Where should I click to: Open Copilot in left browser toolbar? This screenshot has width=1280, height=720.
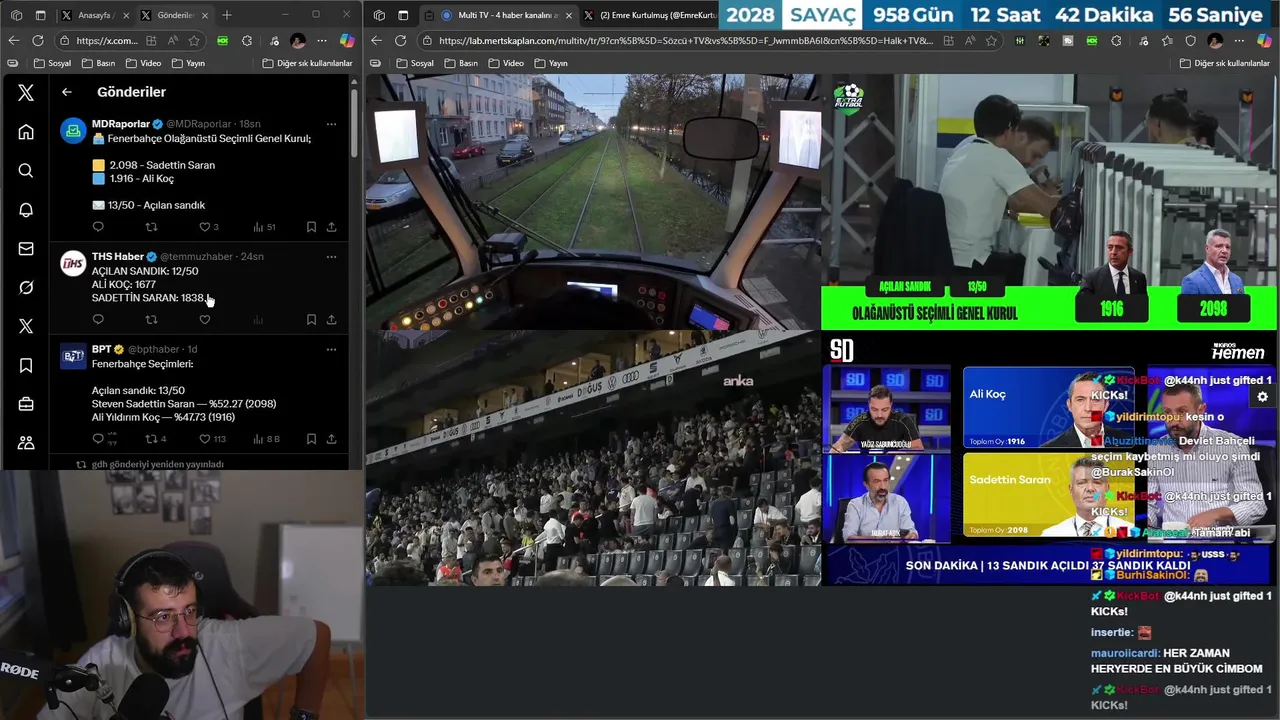coord(346,40)
